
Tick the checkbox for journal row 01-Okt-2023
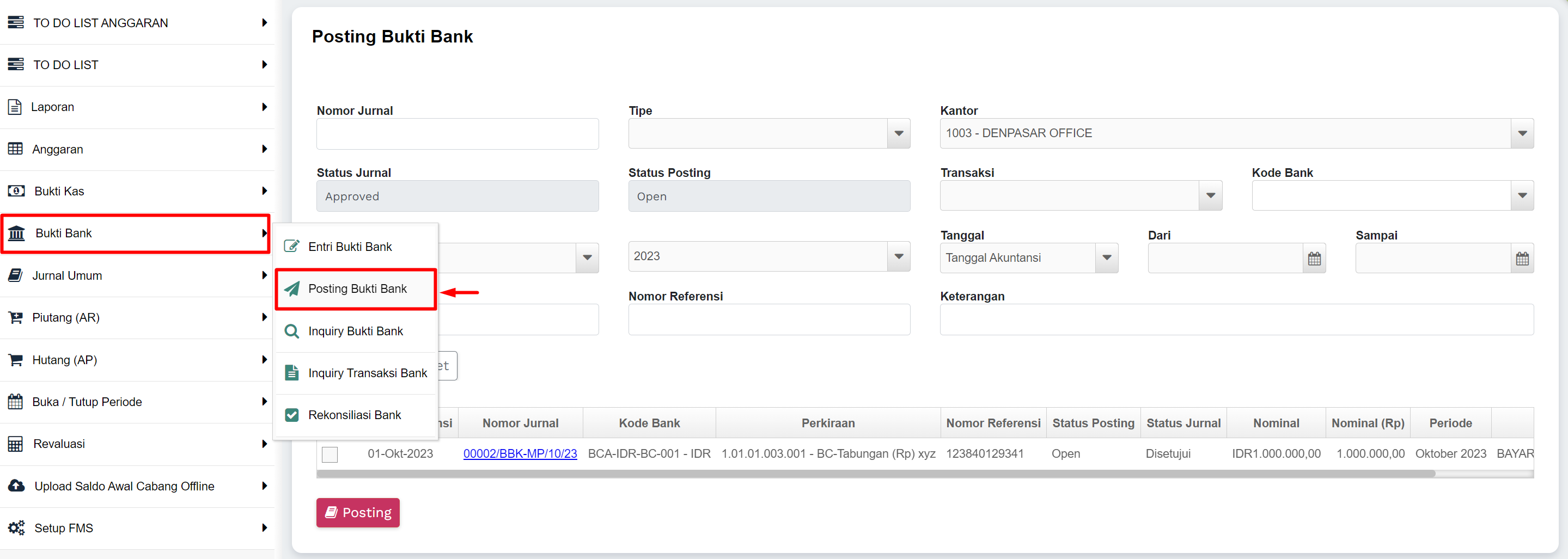coord(330,454)
